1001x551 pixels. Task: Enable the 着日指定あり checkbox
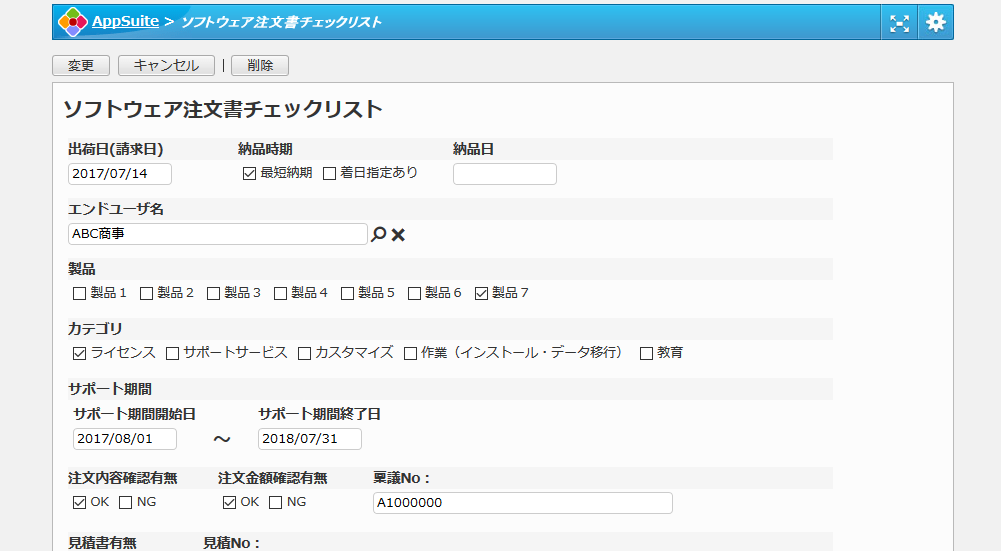tap(329, 173)
